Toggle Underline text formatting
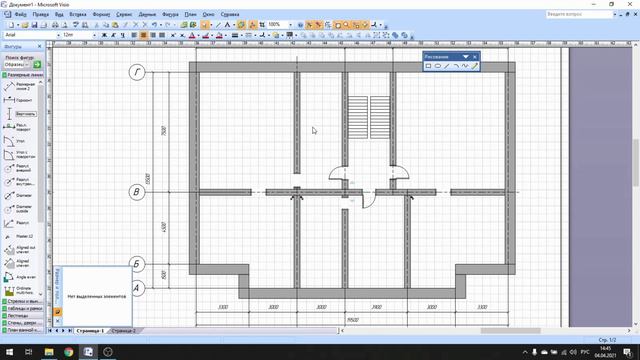Screen dimensions: 640x360 coord(122,35)
